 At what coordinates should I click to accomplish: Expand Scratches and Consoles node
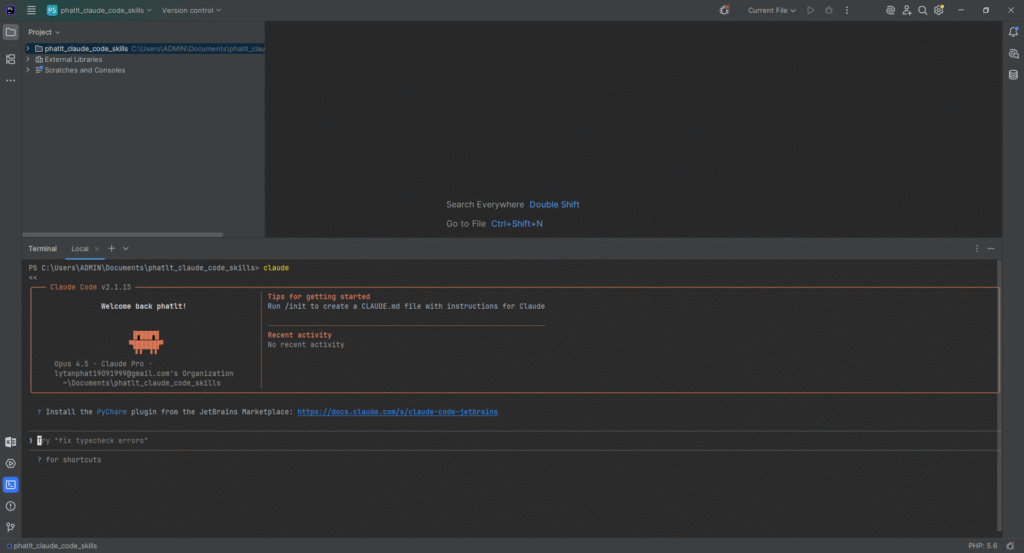tap(28, 70)
